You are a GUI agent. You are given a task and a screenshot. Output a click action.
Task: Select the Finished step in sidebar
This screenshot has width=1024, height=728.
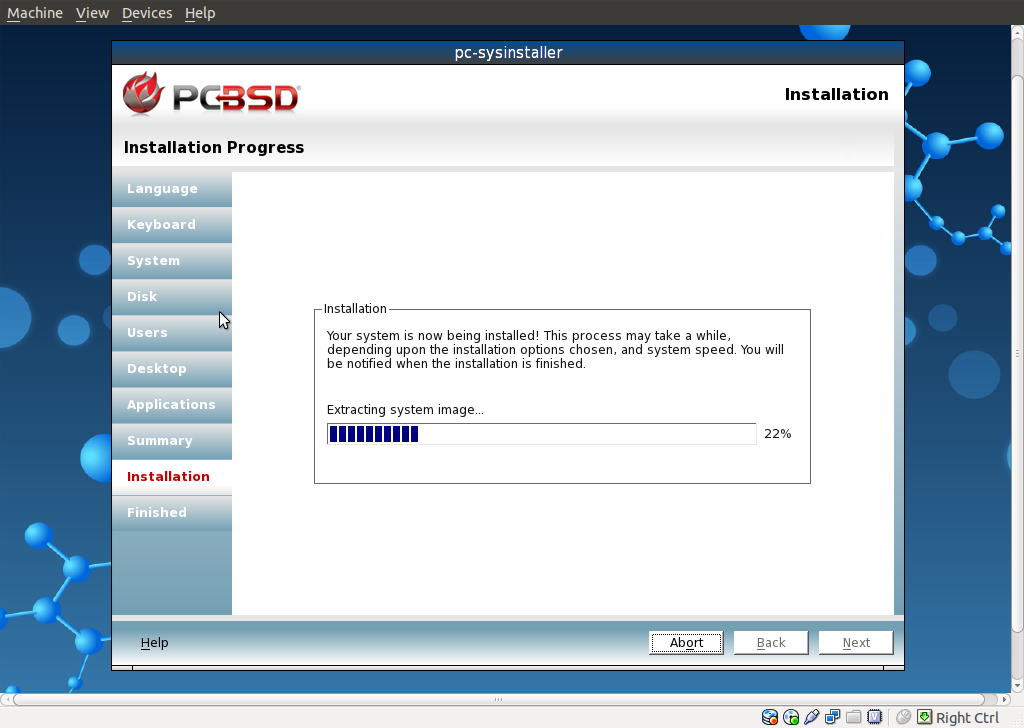click(172, 513)
